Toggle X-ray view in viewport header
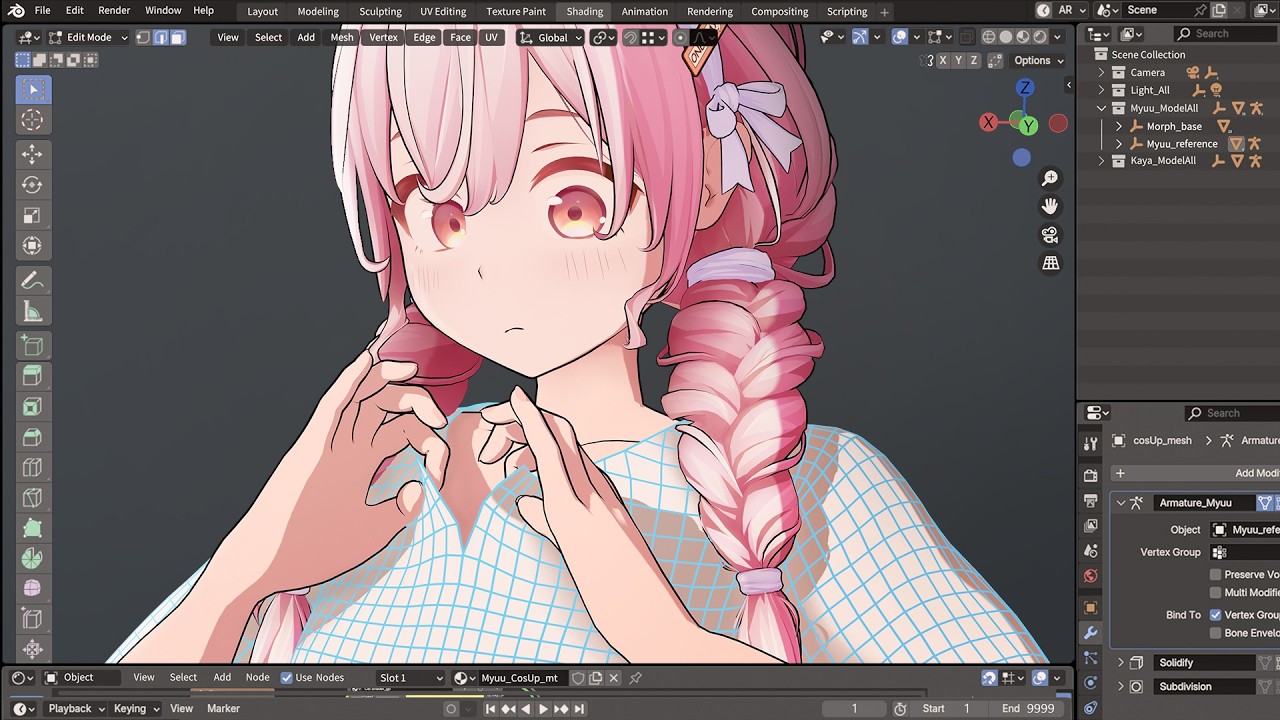Image resolution: width=1280 pixels, height=720 pixels. [x=967, y=37]
